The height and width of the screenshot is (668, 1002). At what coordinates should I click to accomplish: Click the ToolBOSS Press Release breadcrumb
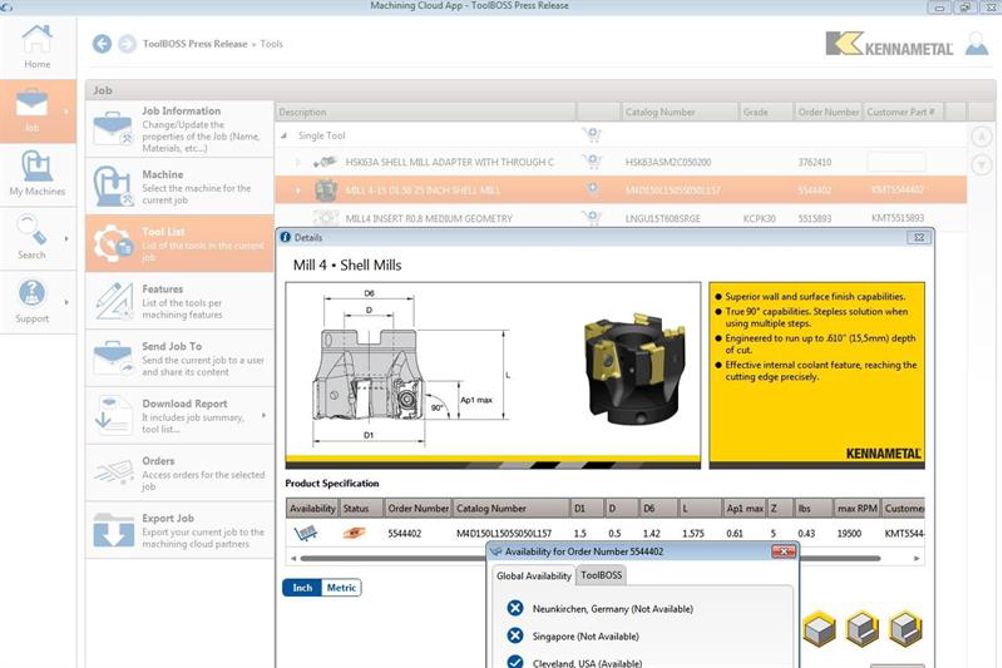pyautogui.click(x=195, y=43)
